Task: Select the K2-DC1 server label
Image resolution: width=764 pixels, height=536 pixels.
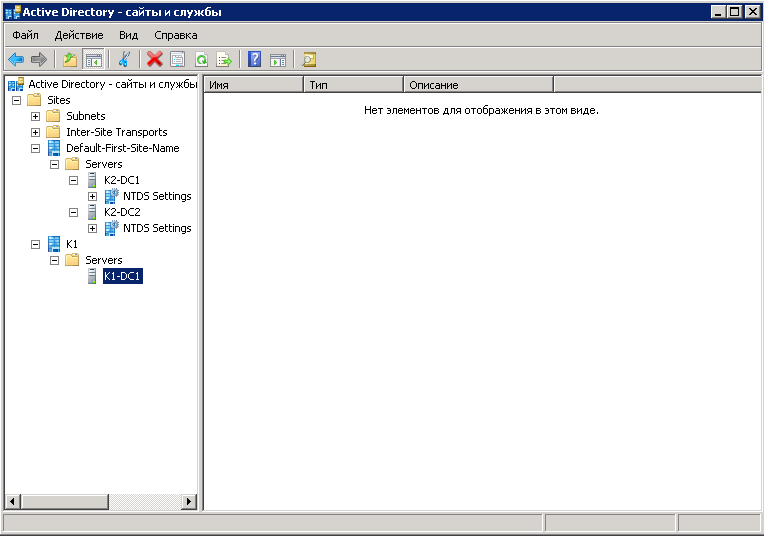Action: pyautogui.click(x=122, y=180)
